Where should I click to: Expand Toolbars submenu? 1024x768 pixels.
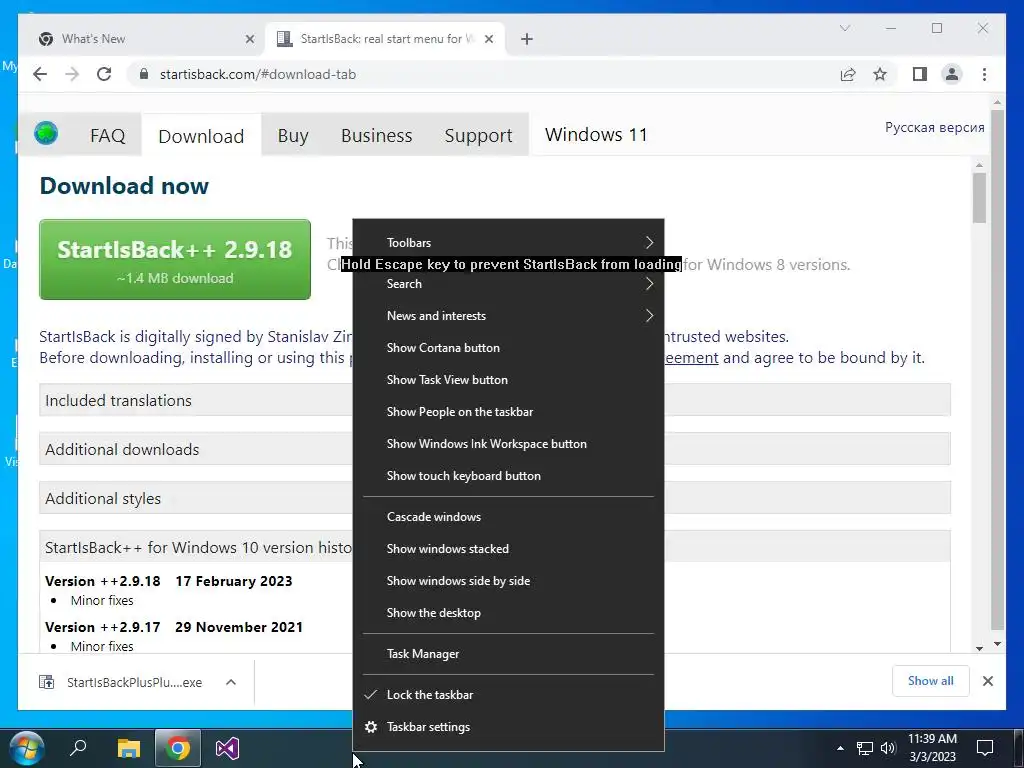coord(508,242)
